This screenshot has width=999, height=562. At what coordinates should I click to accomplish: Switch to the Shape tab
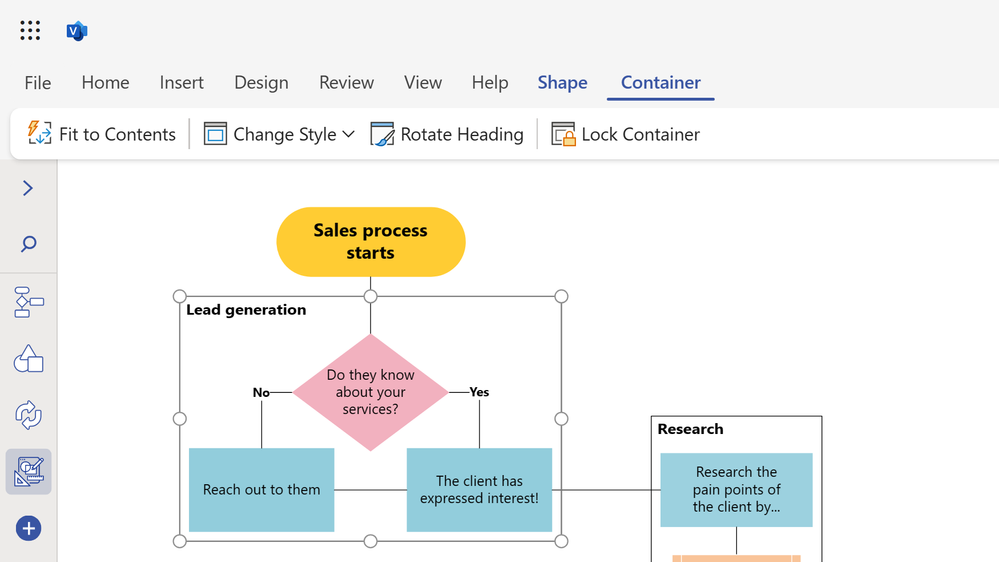[x=562, y=82]
